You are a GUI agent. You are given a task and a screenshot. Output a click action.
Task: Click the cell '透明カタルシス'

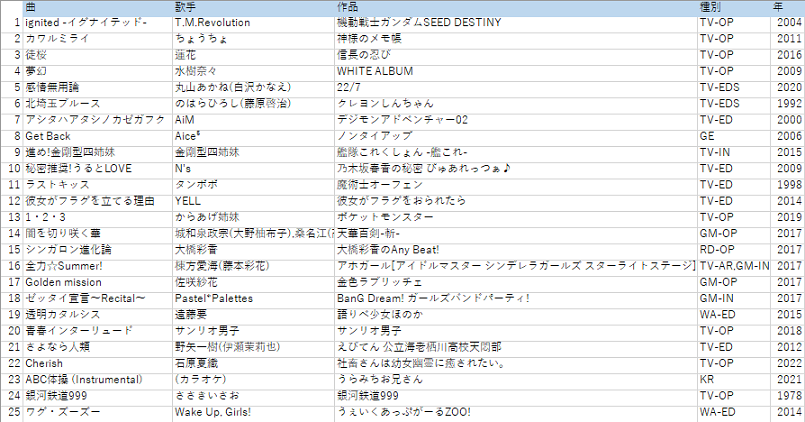tap(98, 315)
